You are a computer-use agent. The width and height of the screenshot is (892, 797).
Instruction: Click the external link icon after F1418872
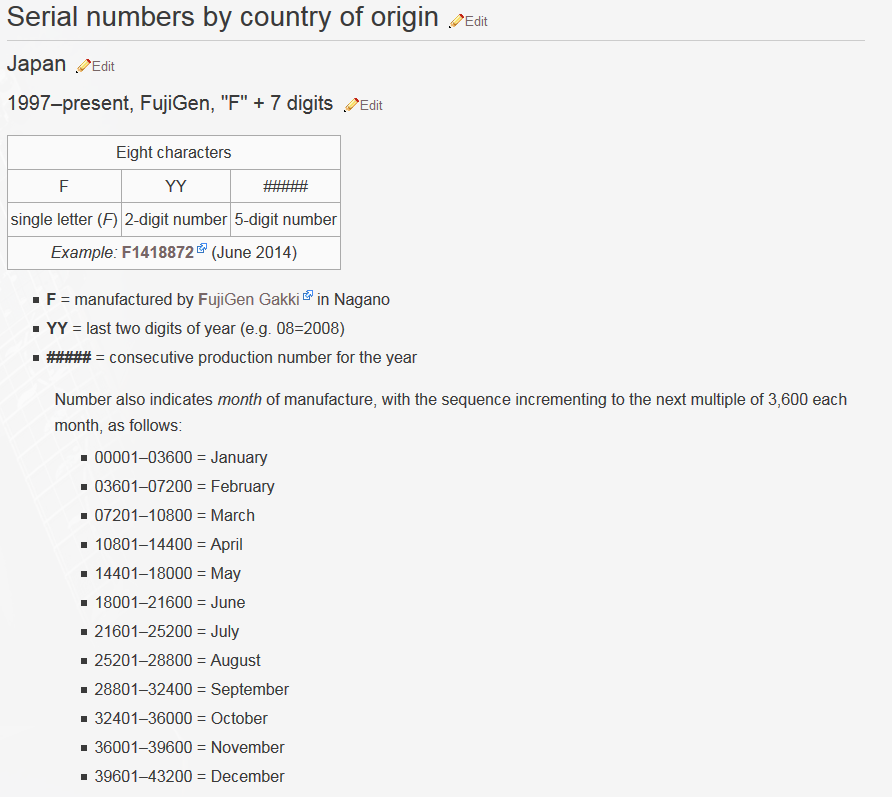202,248
